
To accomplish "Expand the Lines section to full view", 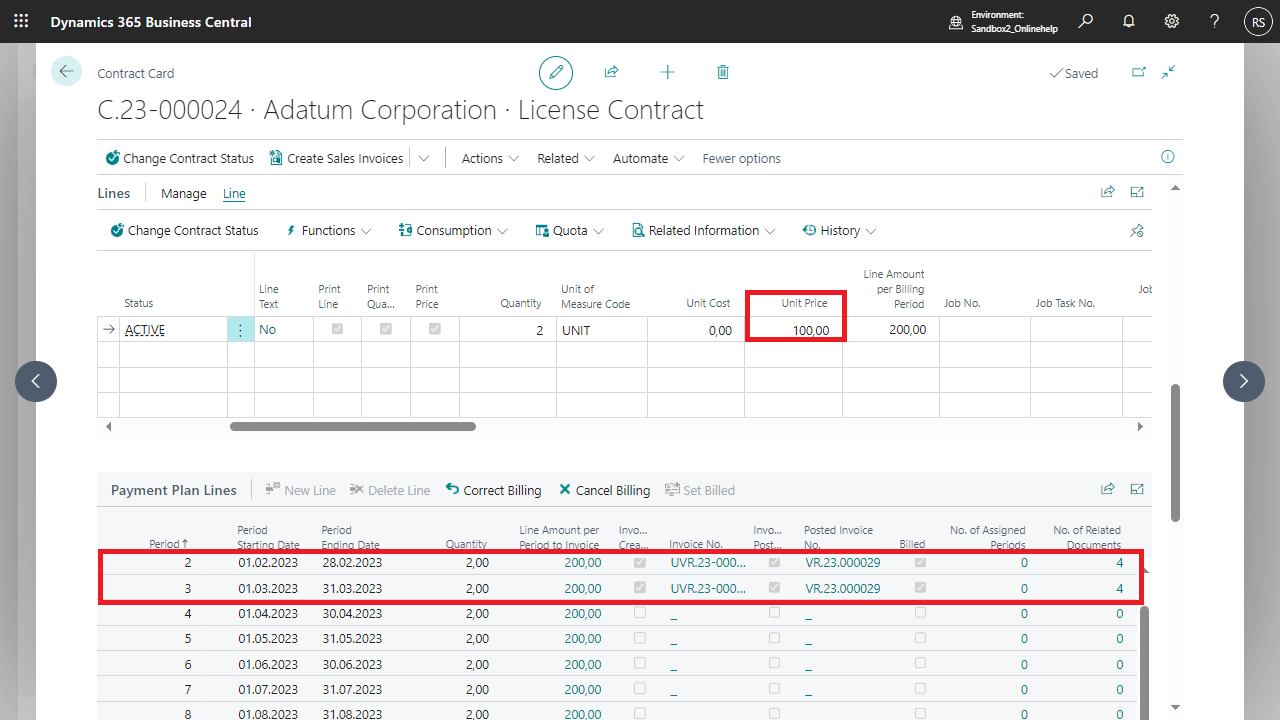I will click(1137, 192).
